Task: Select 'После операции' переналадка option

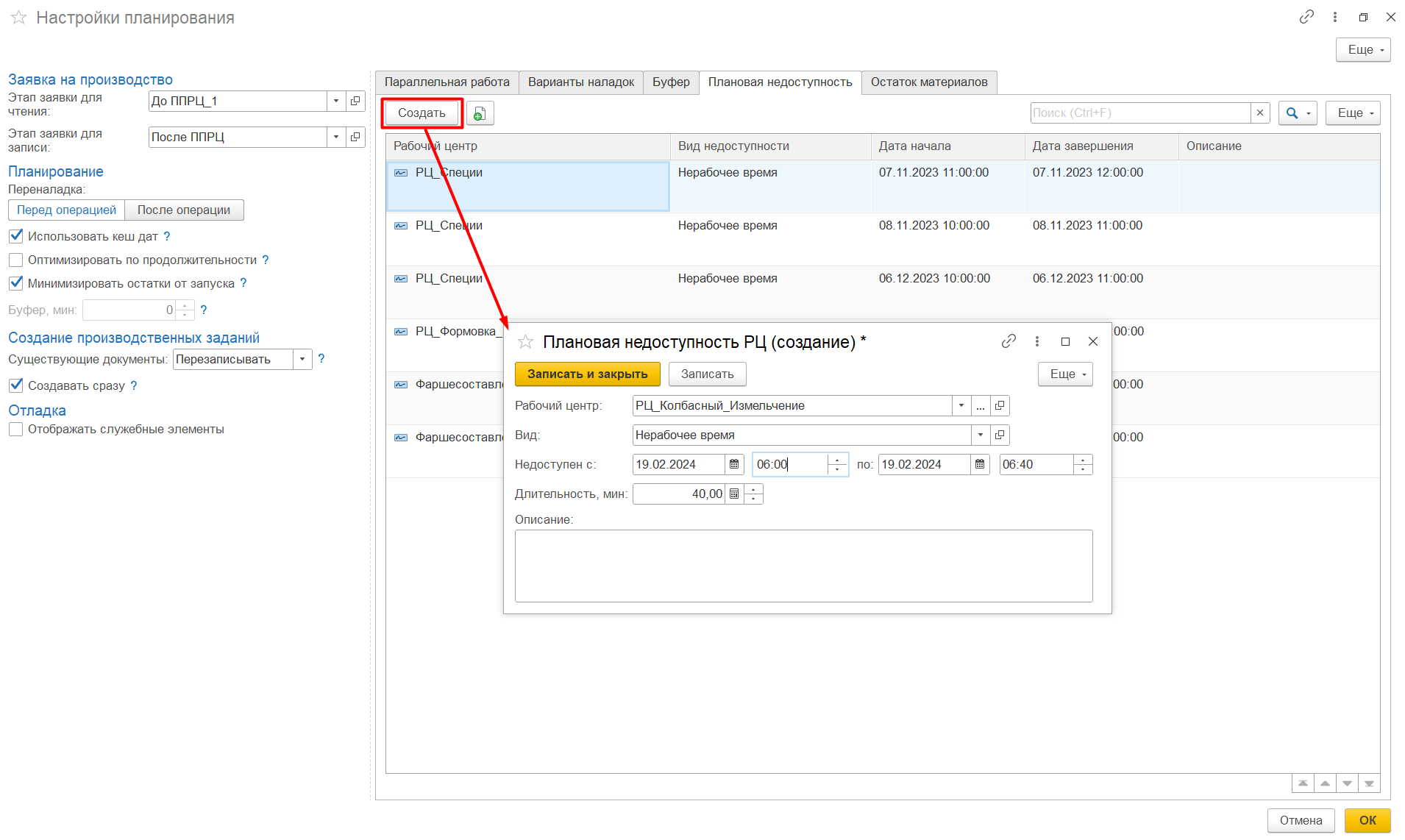Action: (184, 210)
